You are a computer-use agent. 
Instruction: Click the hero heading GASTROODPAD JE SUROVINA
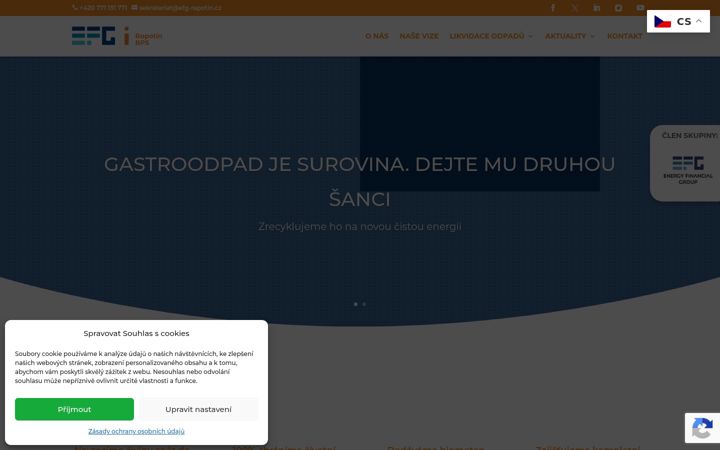pos(360,181)
